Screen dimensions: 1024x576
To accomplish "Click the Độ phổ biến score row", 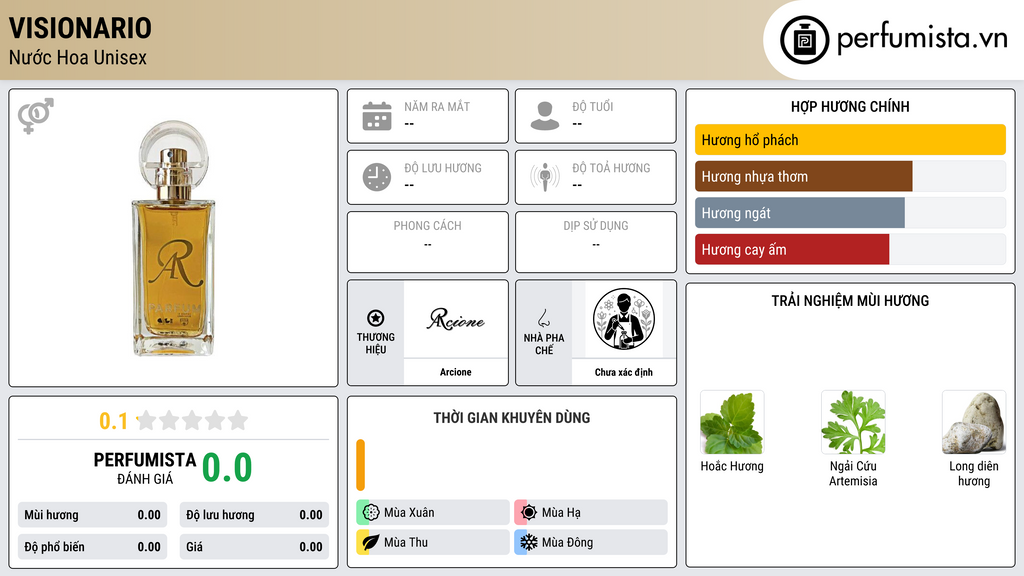I will 92,547.
